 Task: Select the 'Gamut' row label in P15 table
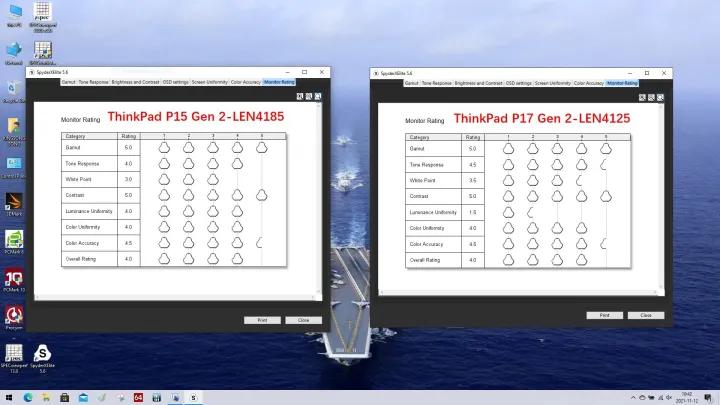(73, 148)
